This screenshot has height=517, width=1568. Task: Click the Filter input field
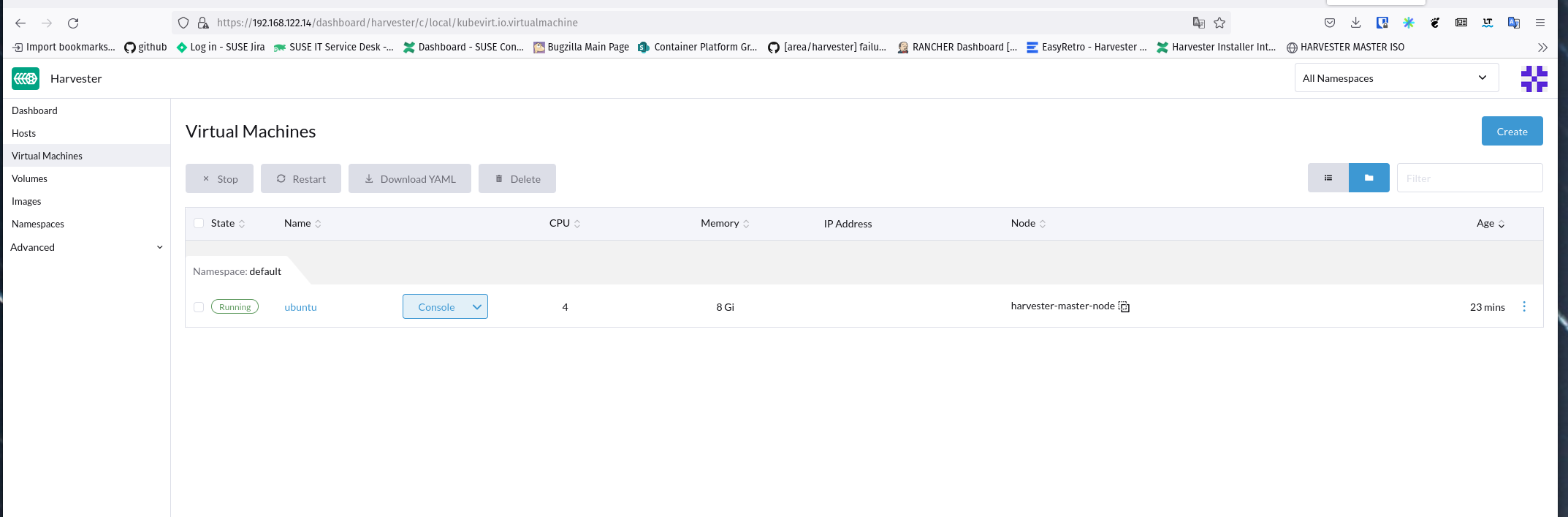pos(1470,178)
